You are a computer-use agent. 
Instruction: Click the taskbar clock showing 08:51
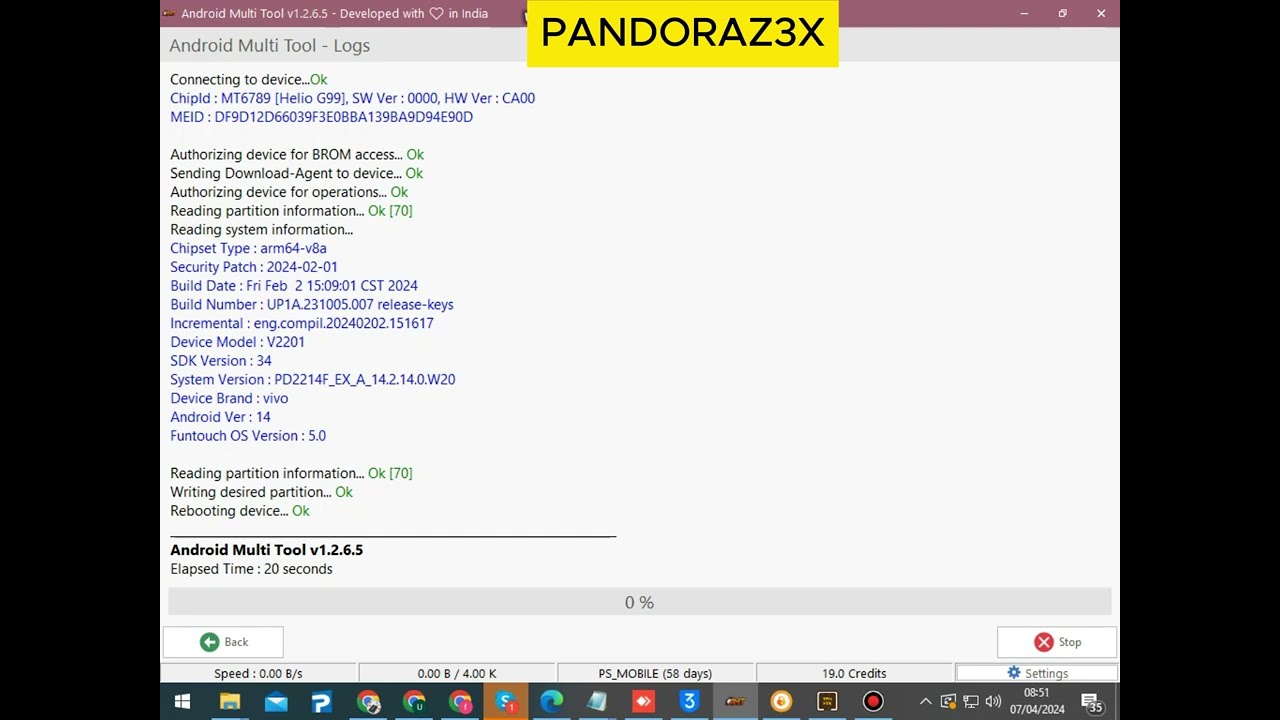click(1037, 701)
